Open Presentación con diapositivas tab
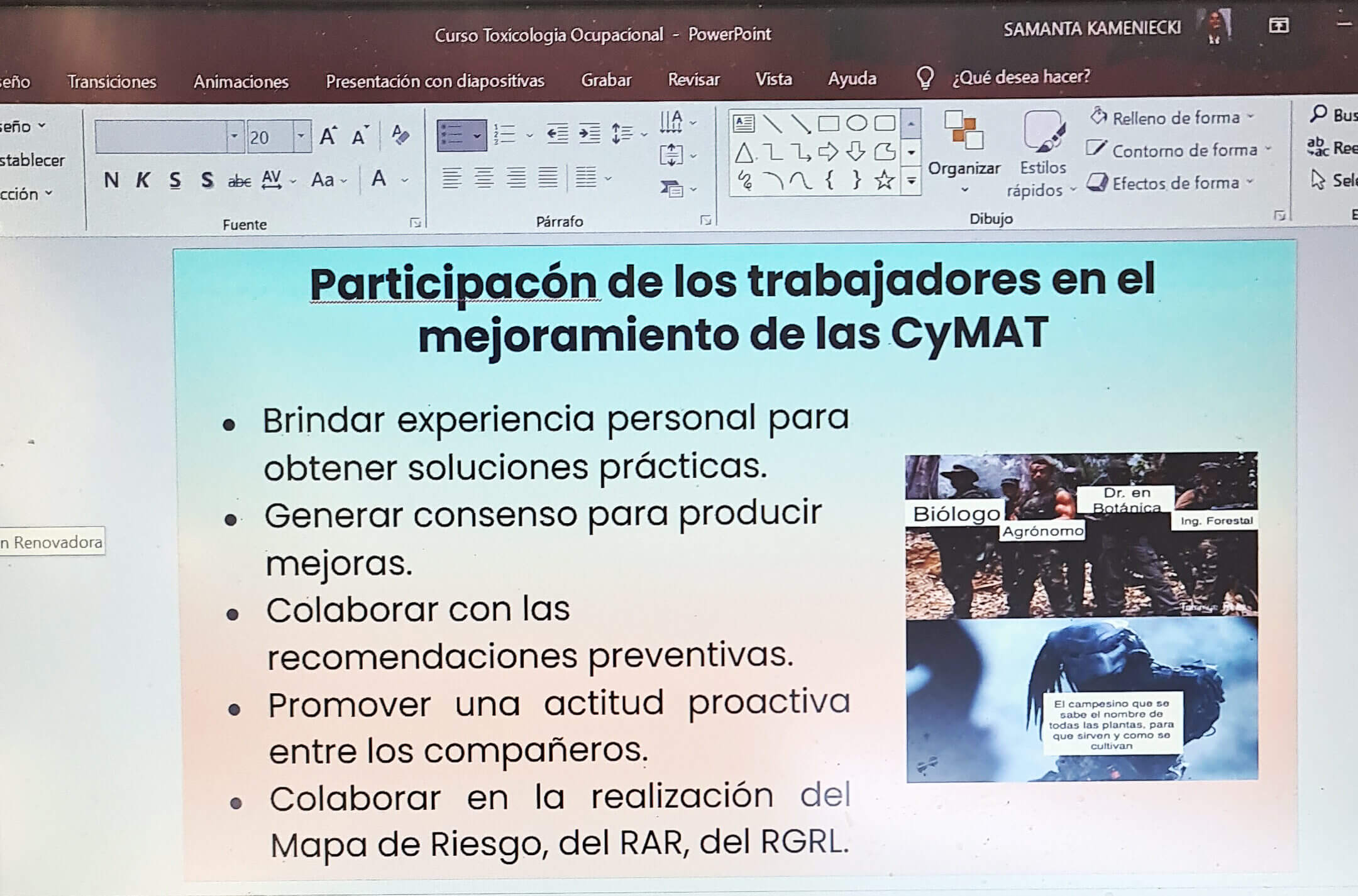The image size is (1358, 896). (x=435, y=81)
